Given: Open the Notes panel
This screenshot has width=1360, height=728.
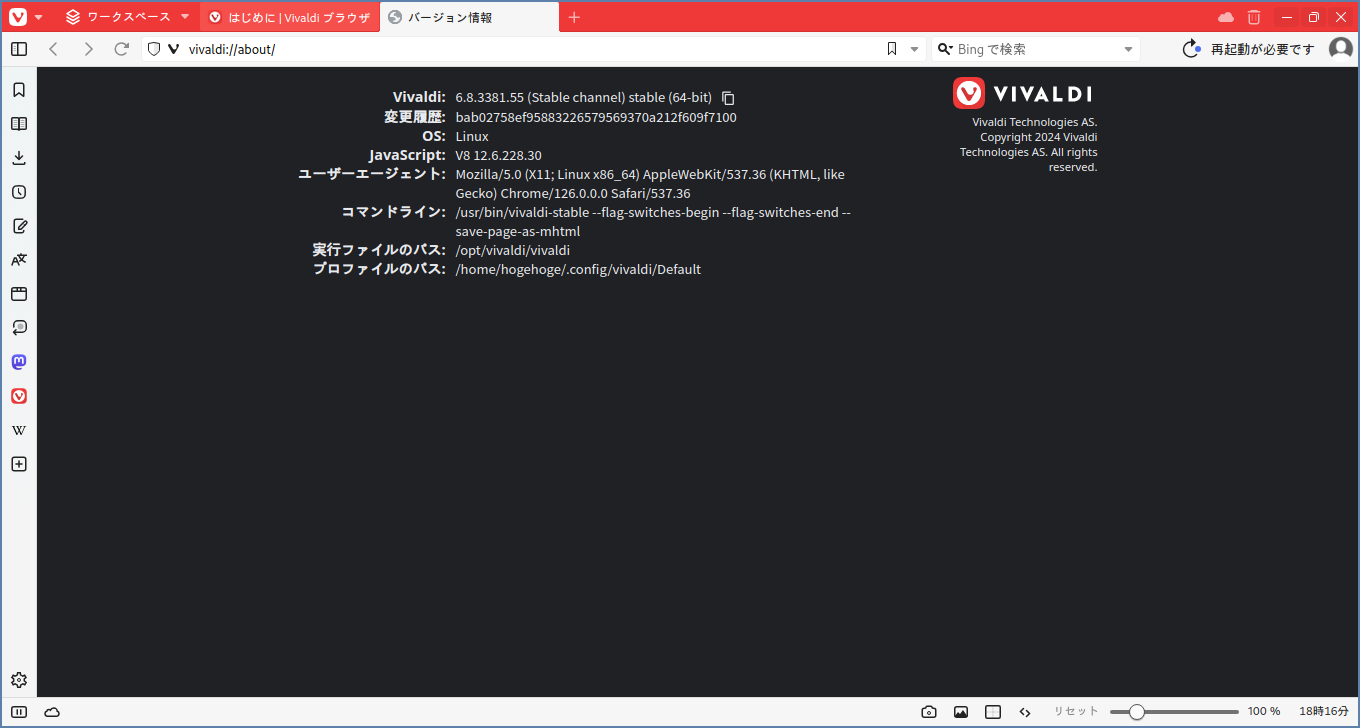Looking at the screenshot, I should point(18,226).
